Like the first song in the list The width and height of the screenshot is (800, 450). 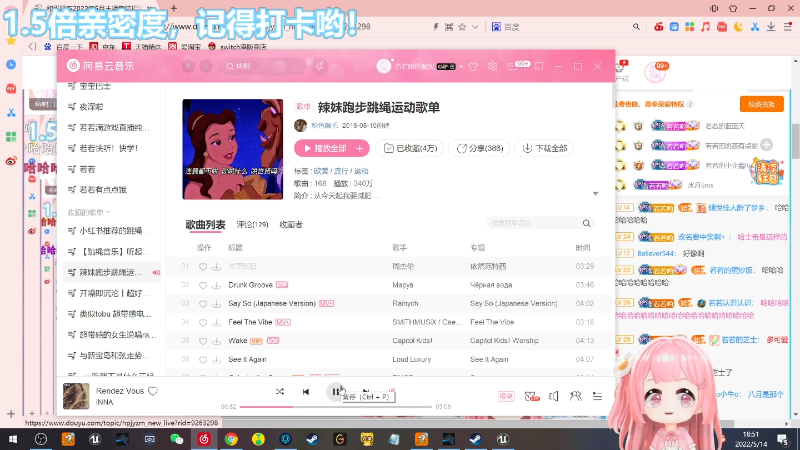click(203, 267)
